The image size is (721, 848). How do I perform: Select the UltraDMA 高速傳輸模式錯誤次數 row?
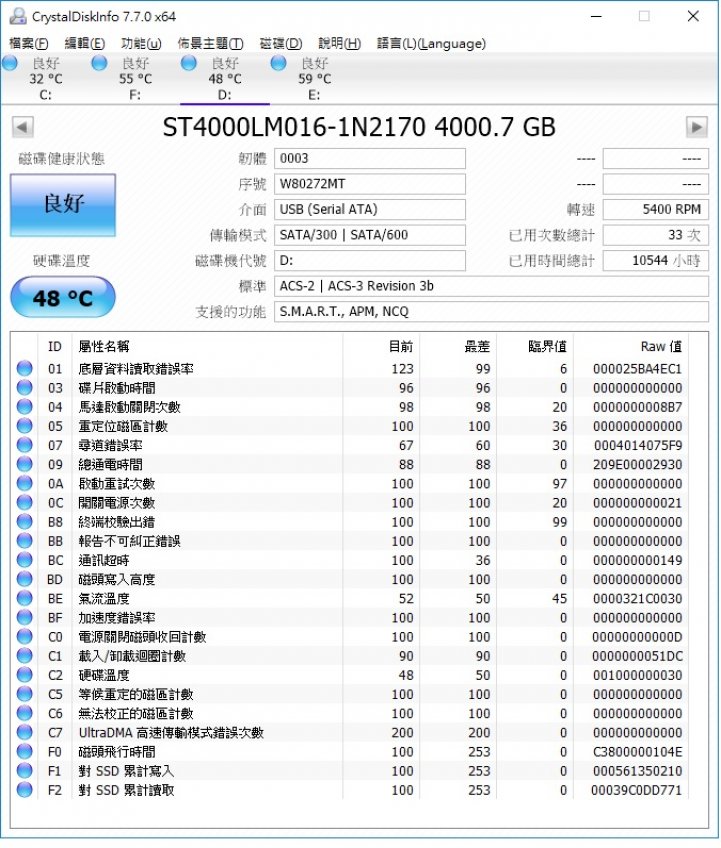tap(349, 732)
